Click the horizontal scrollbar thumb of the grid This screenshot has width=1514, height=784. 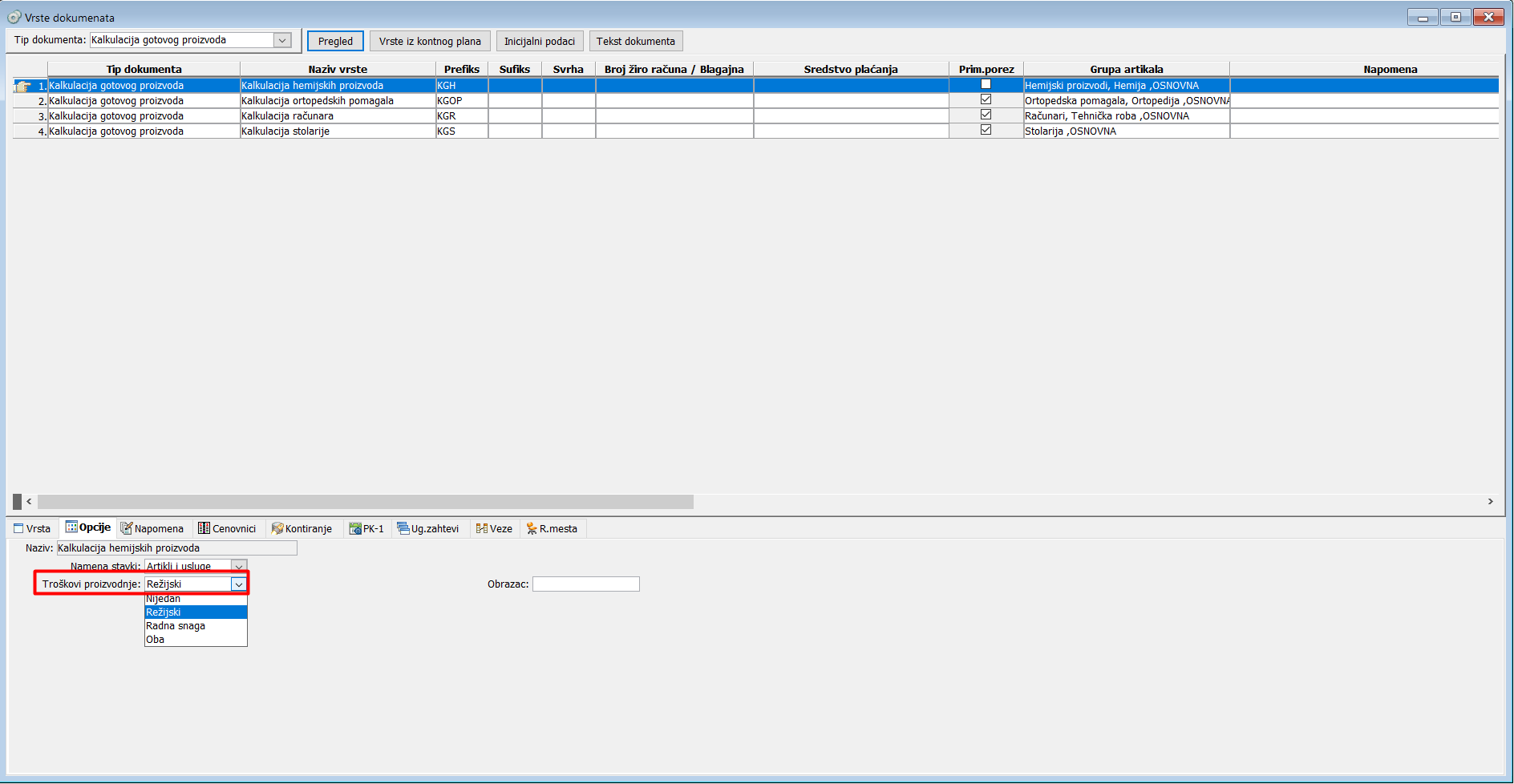tap(366, 502)
